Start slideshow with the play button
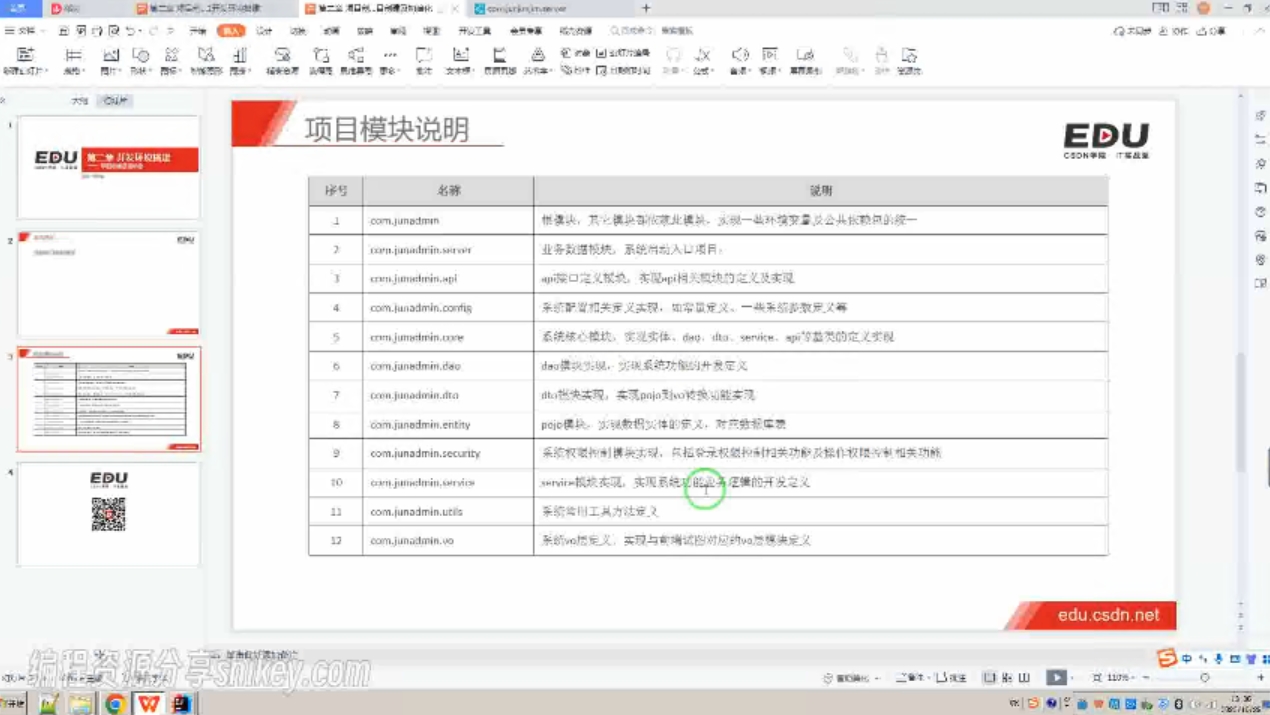This screenshot has width=1270, height=715. pos(1056,677)
